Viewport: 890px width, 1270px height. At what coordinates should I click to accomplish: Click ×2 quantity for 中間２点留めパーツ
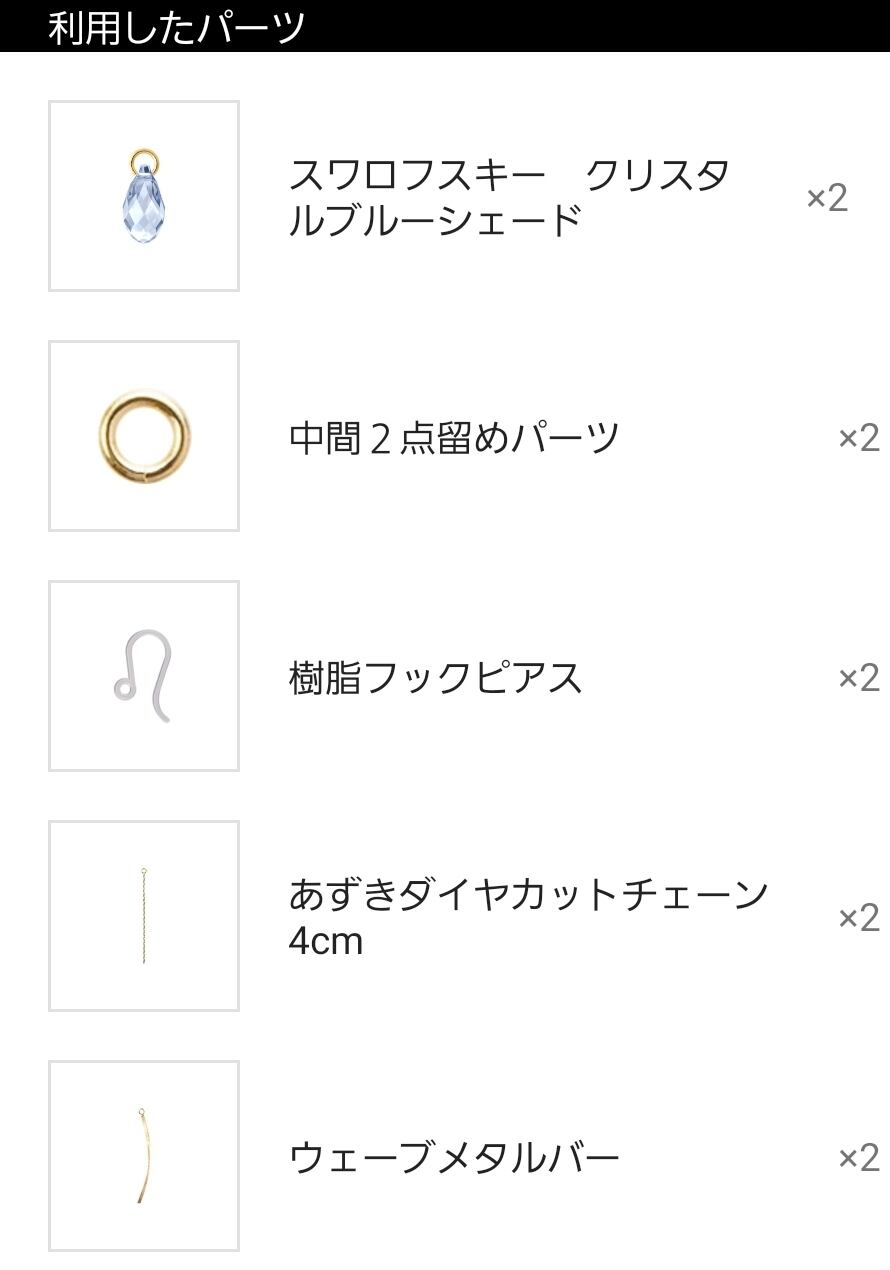pyautogui.click(x=858, y=438)
